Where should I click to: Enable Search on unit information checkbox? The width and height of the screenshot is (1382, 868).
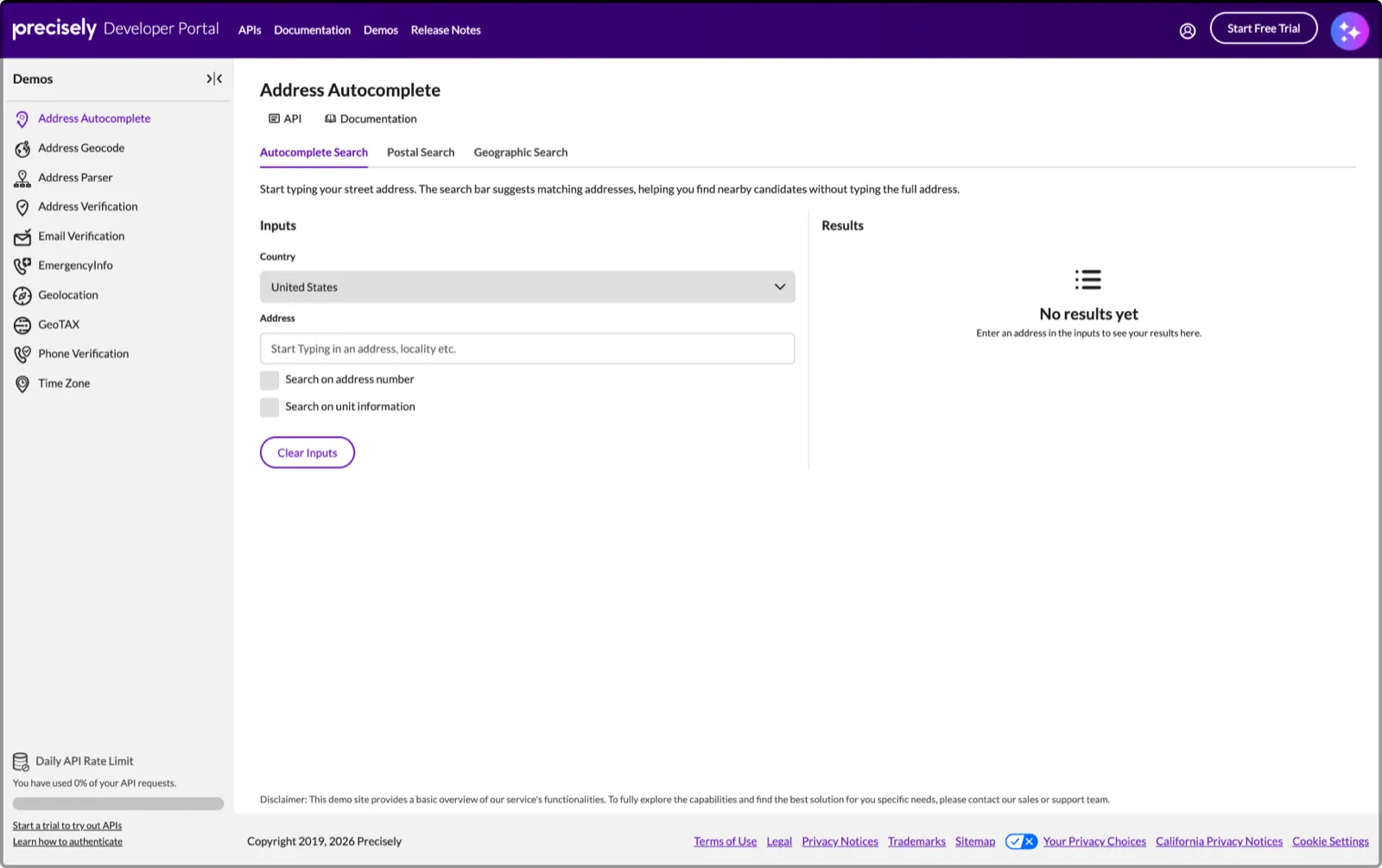pos(269,407)
